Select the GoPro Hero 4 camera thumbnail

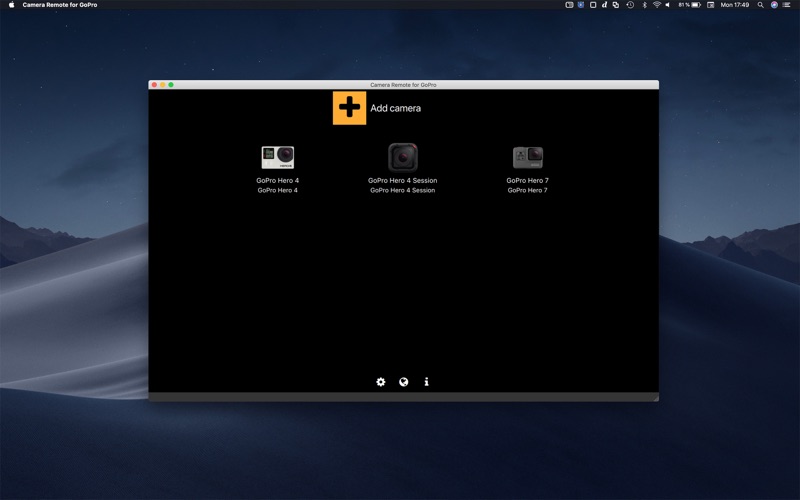click(277, 157)
